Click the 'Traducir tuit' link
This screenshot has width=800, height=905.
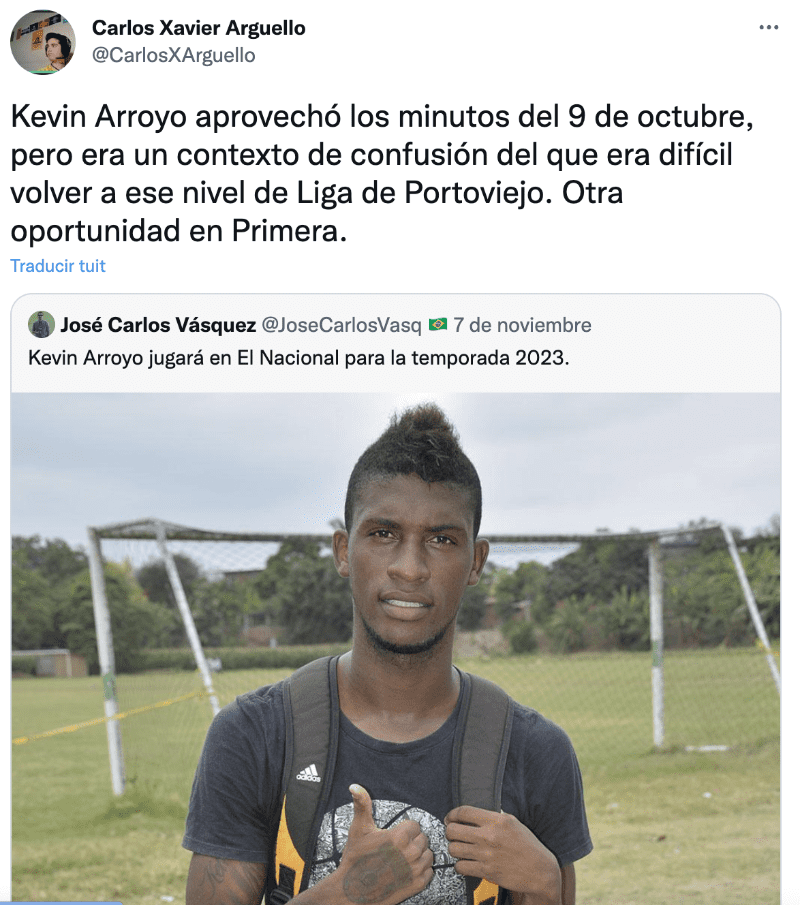pyautogui.click(x=58, y=266)
